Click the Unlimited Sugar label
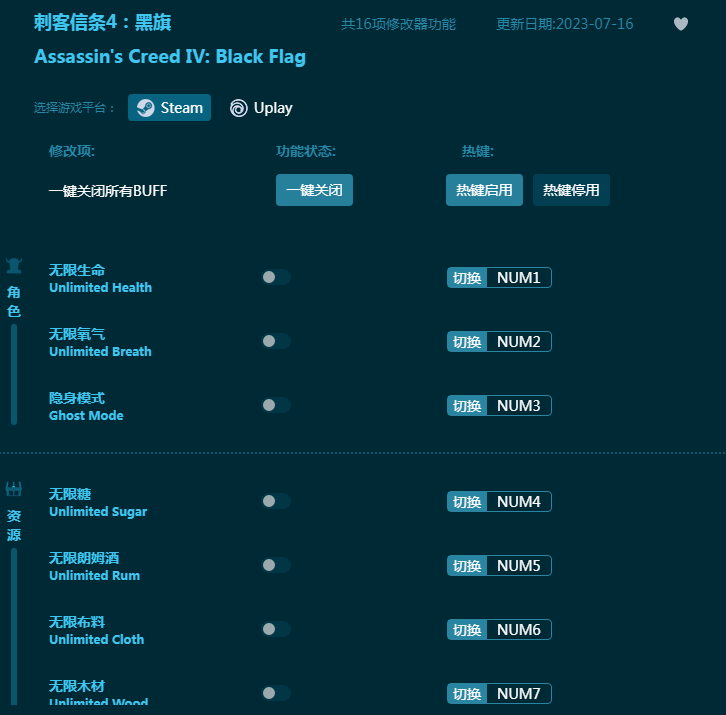This screenshot has height=715, width=726. (x=98, y=512)
